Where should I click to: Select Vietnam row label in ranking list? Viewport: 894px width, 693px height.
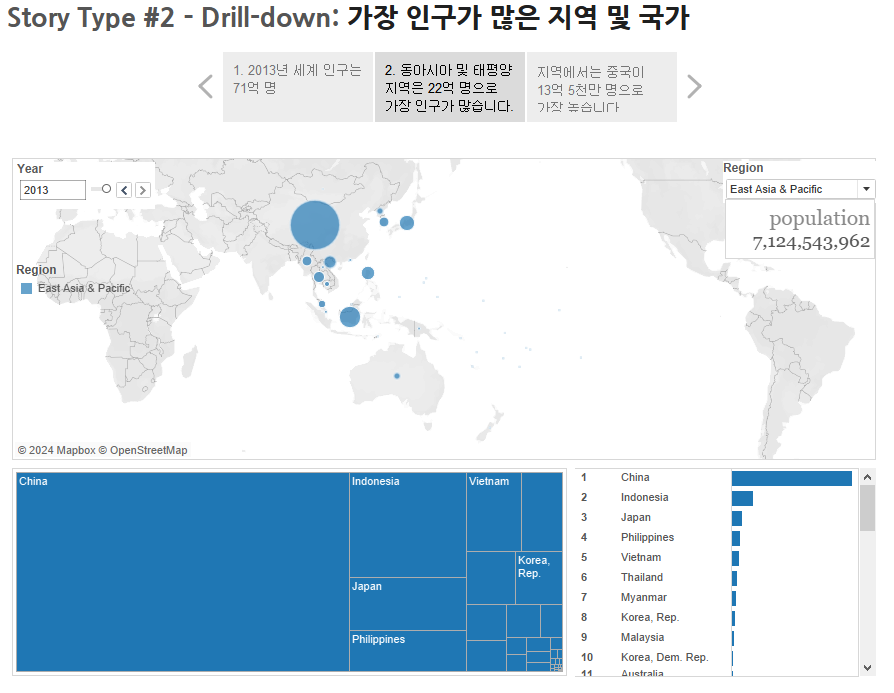(x=641, y=557)
